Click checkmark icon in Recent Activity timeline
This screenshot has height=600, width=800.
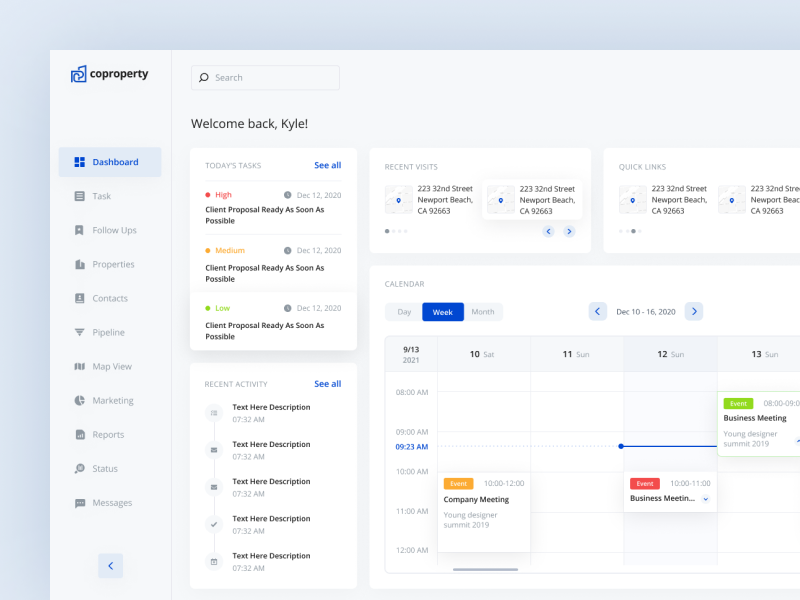214,524
